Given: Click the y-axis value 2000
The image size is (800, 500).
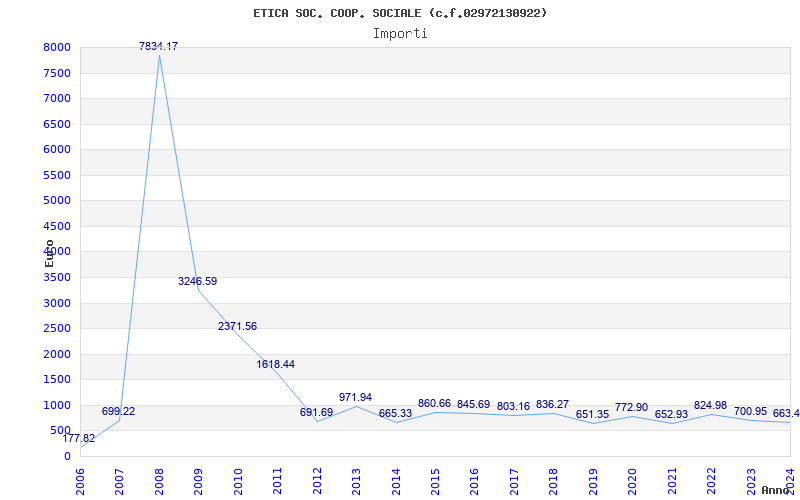Looking at the screenshot, I should [x=57, y=355].
